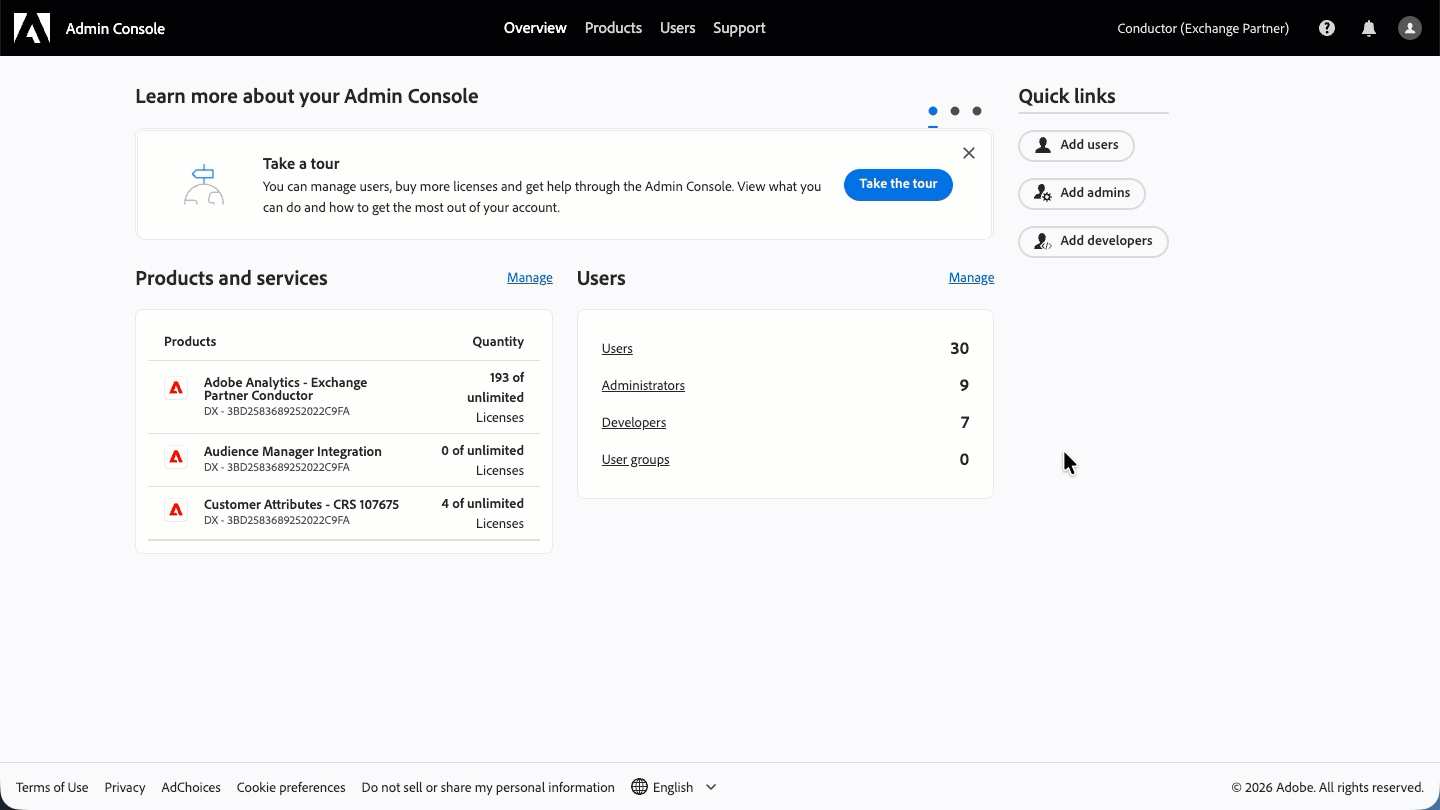Click the Add users quick link
Screen dimensions: 1440x810
1076,145
